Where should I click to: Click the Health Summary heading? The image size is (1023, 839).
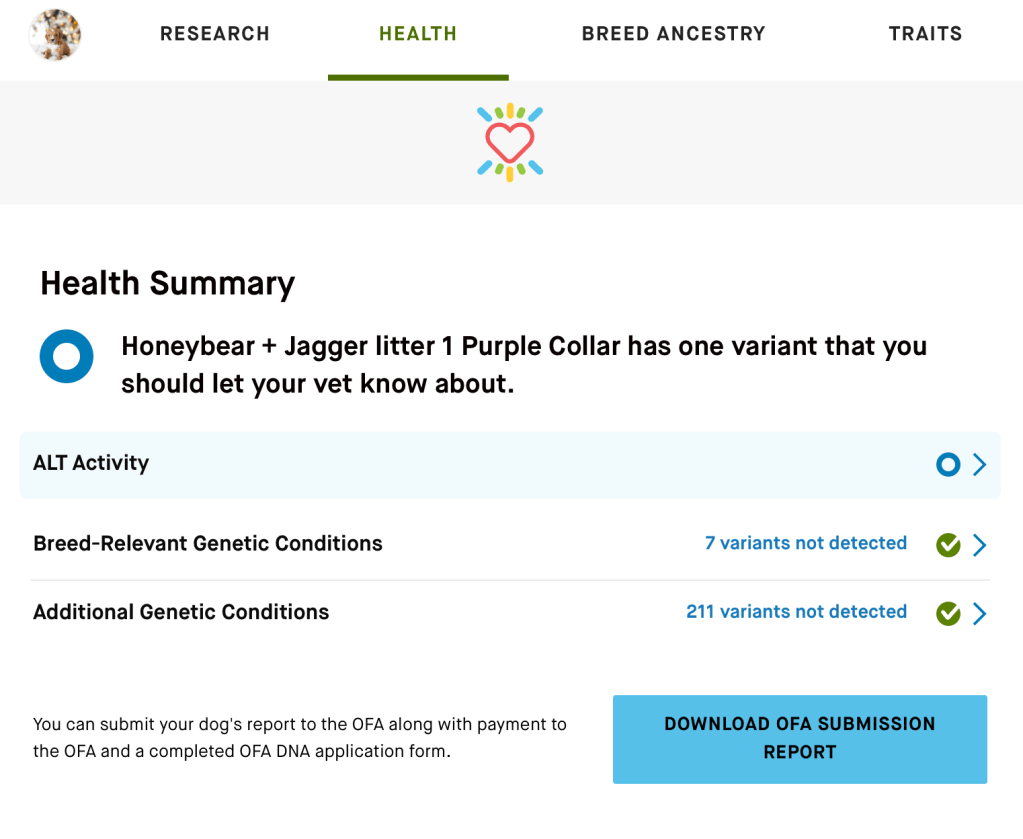point(167,284)
